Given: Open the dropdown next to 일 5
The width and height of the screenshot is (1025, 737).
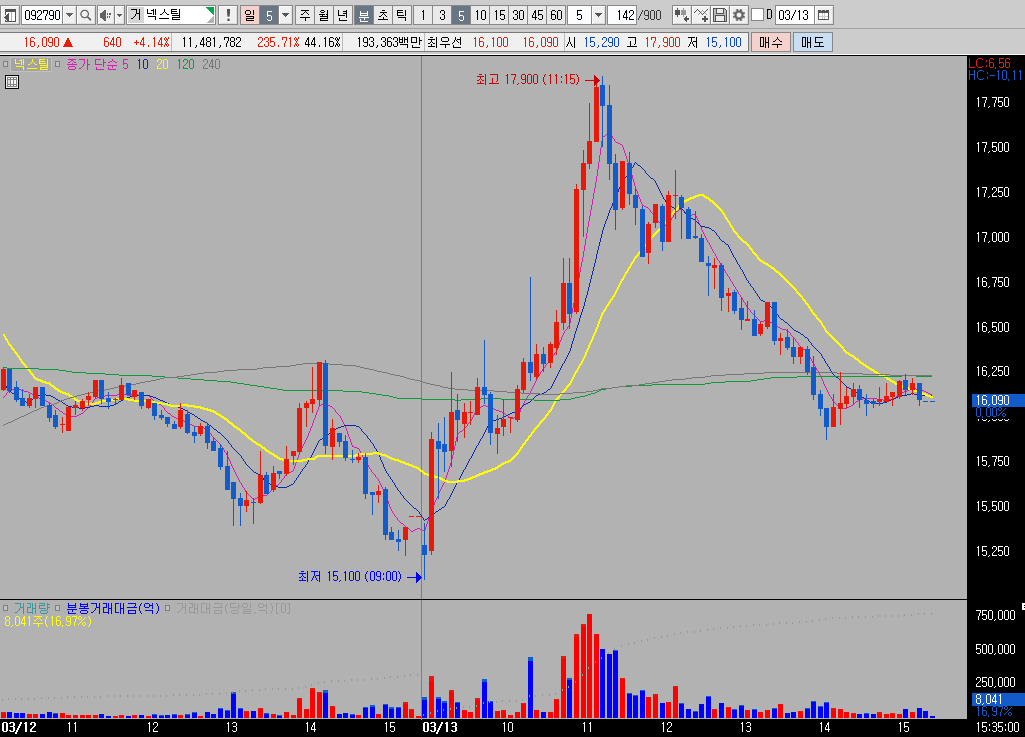Looking at the screenshot, I should (286, 14).
